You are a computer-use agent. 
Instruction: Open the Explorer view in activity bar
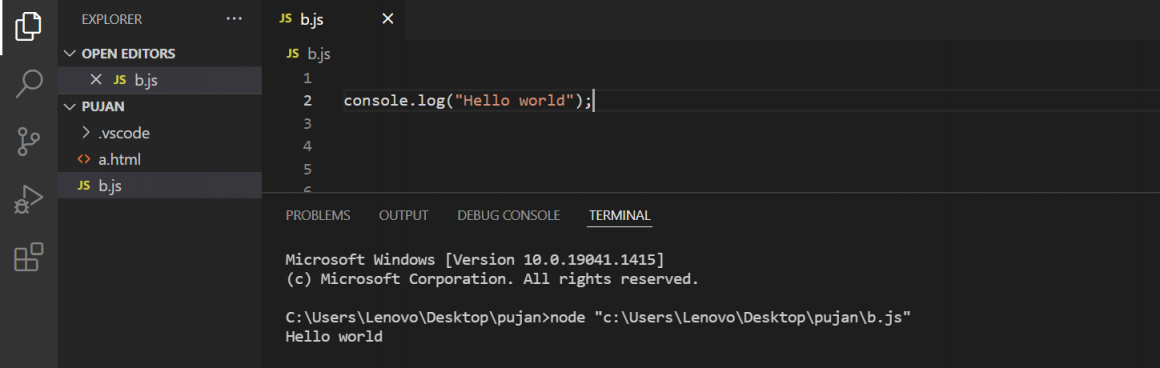coord(28,27)
